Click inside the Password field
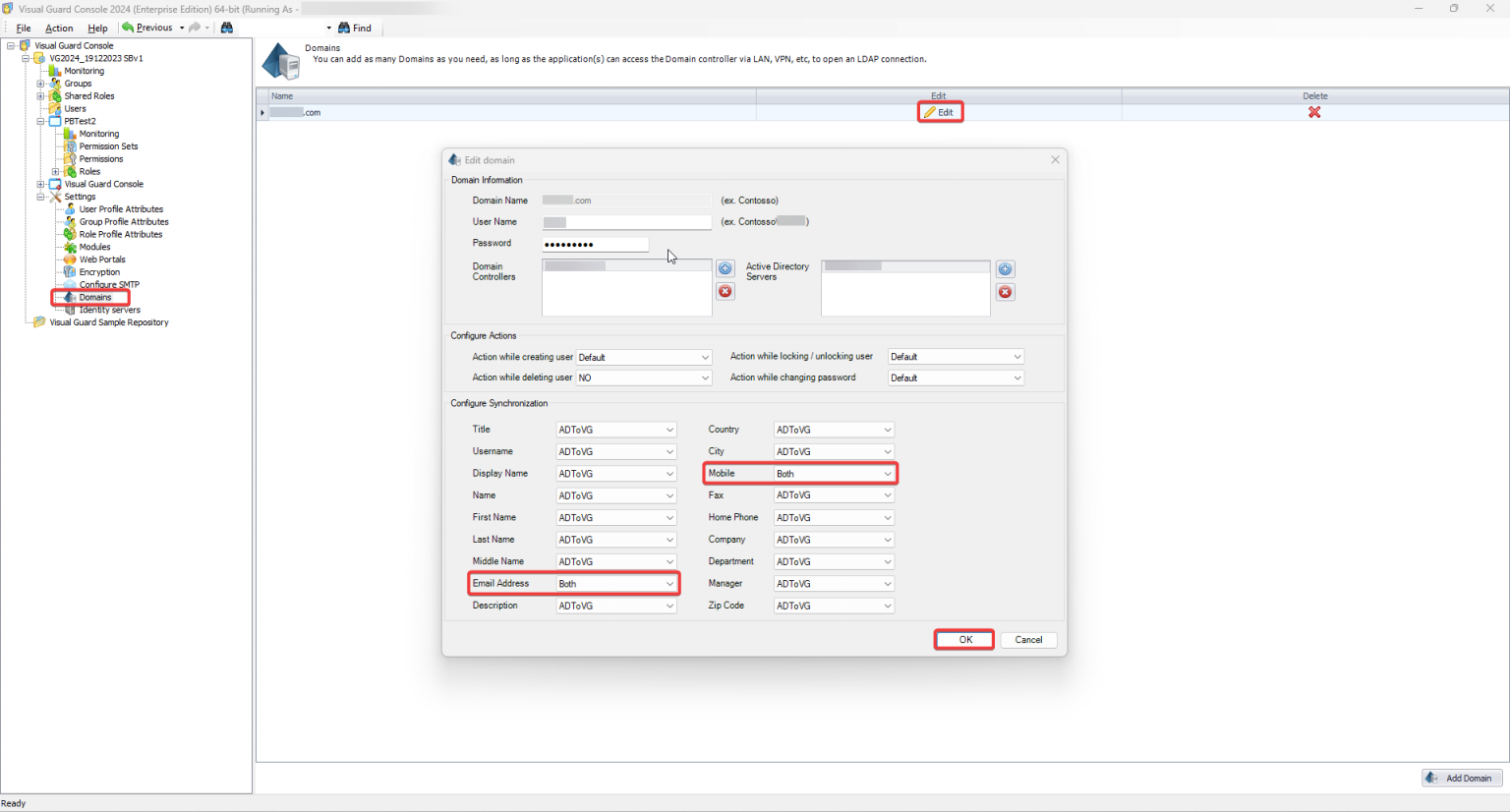 point(595,243)
